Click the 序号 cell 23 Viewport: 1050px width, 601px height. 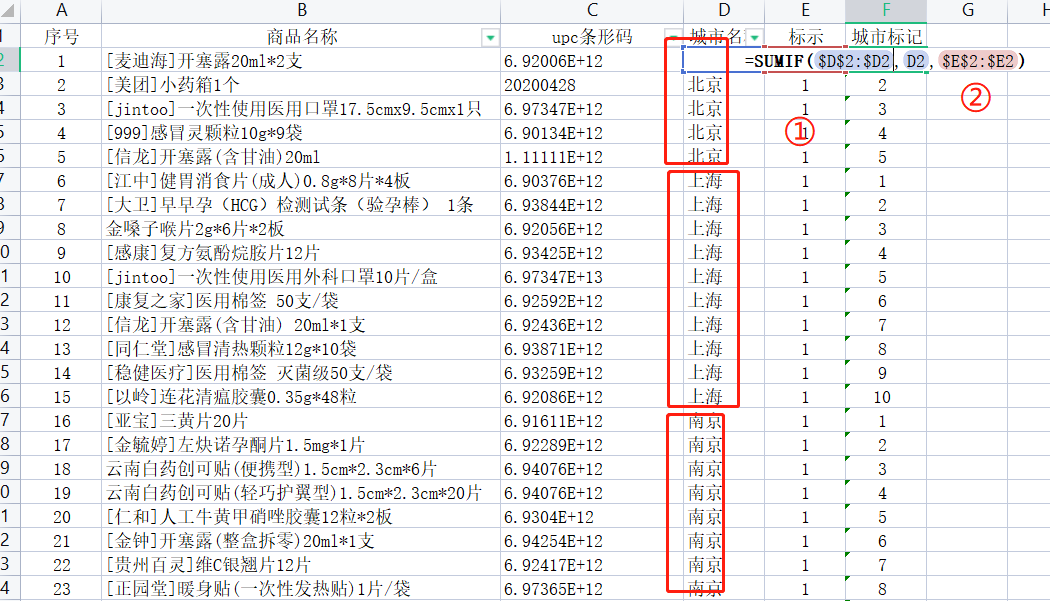pos(62,590)
